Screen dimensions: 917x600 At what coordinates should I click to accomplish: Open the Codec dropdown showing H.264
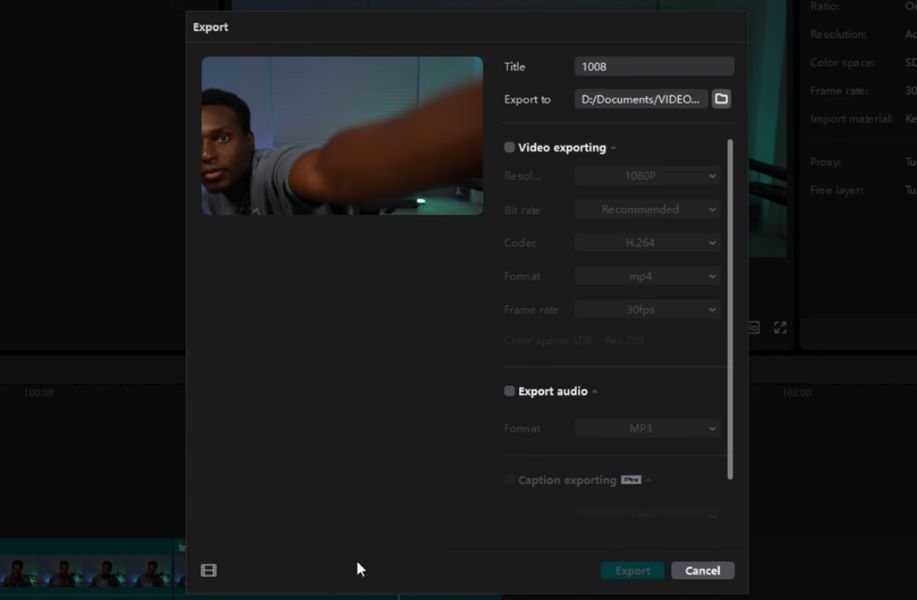(x=646, y=242)
